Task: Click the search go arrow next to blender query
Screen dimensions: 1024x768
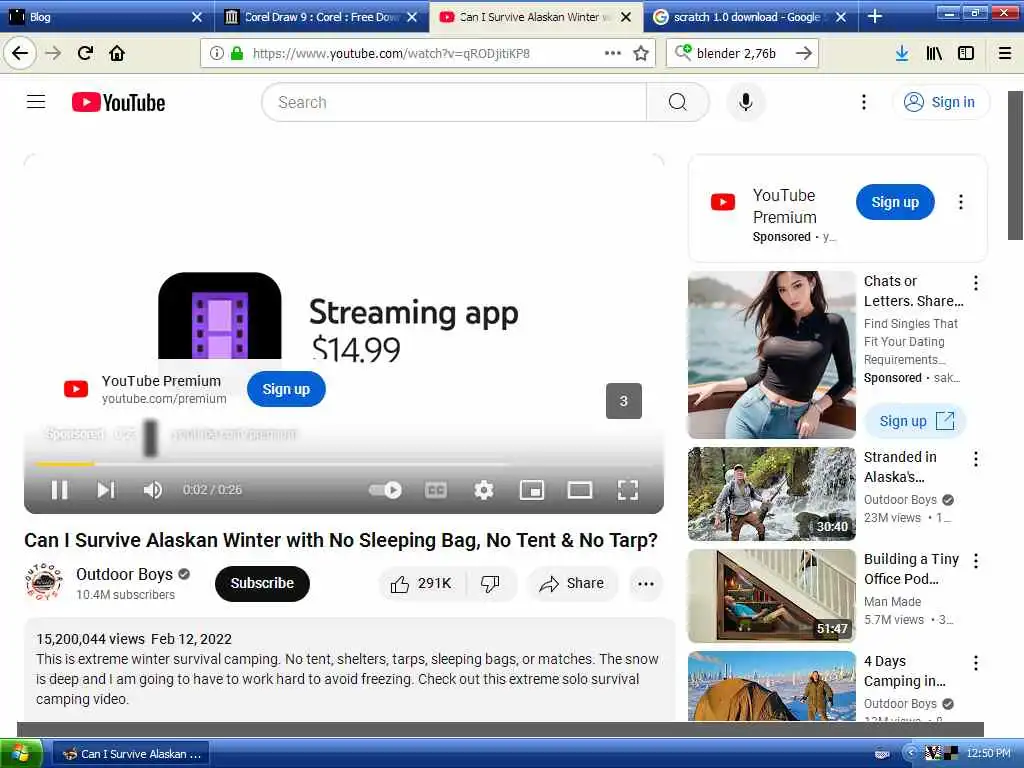Action: [804, 53]
